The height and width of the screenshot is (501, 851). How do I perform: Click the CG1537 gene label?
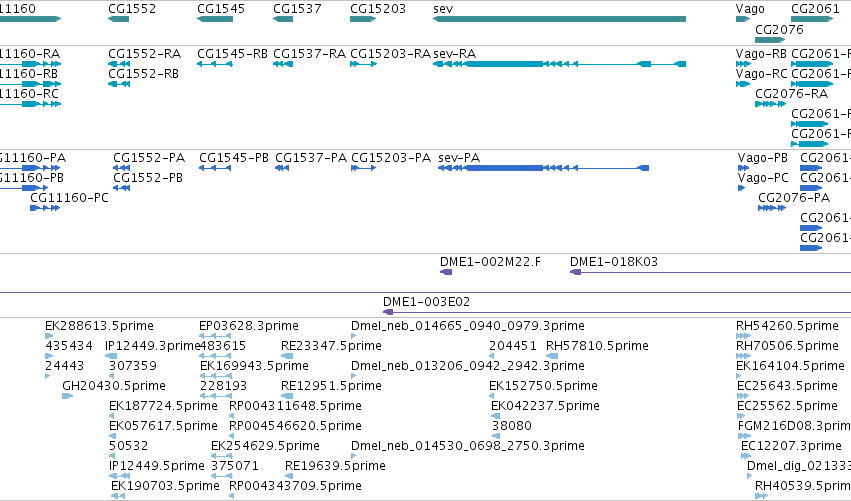(297, 9)
